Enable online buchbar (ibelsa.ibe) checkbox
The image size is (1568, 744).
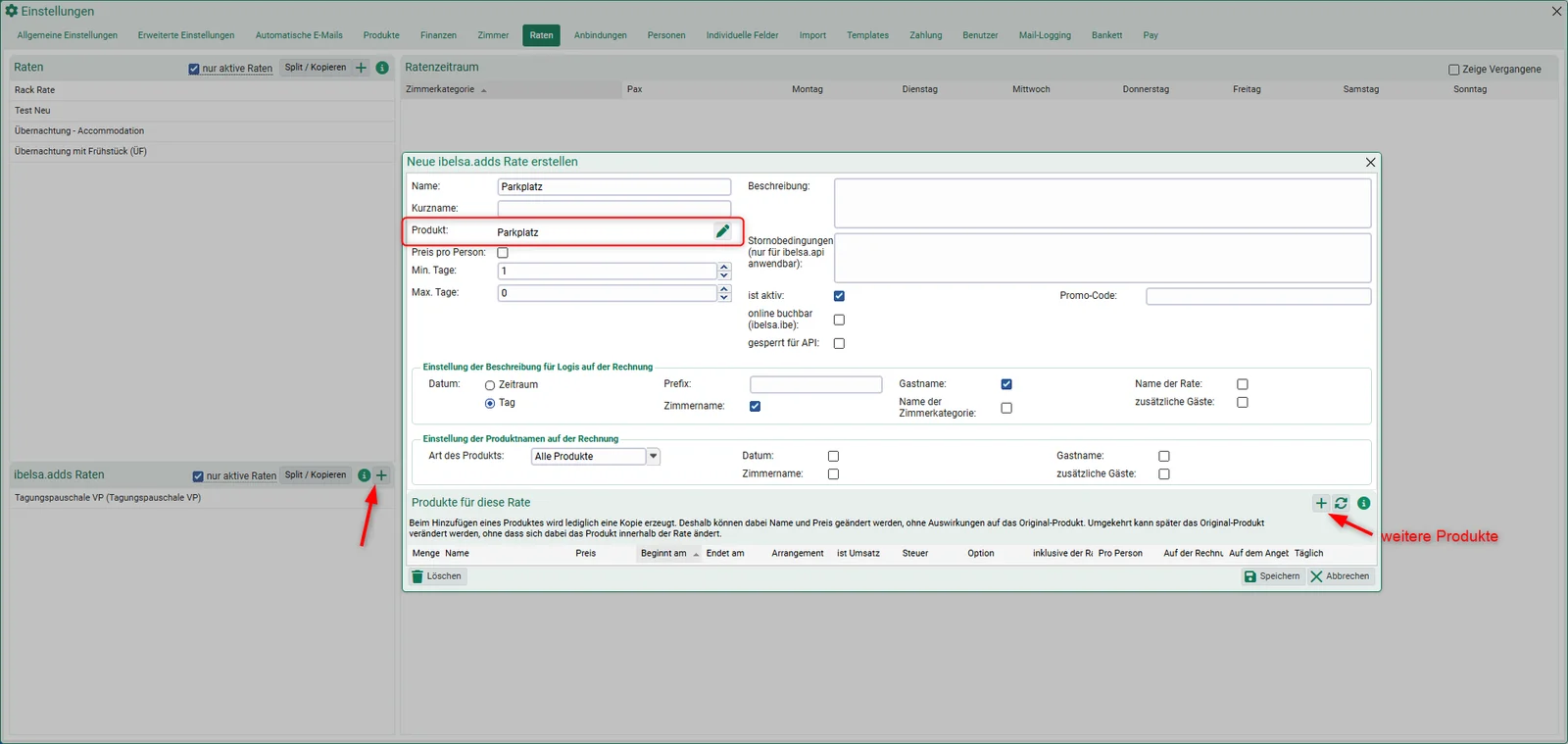pos(839,320)
